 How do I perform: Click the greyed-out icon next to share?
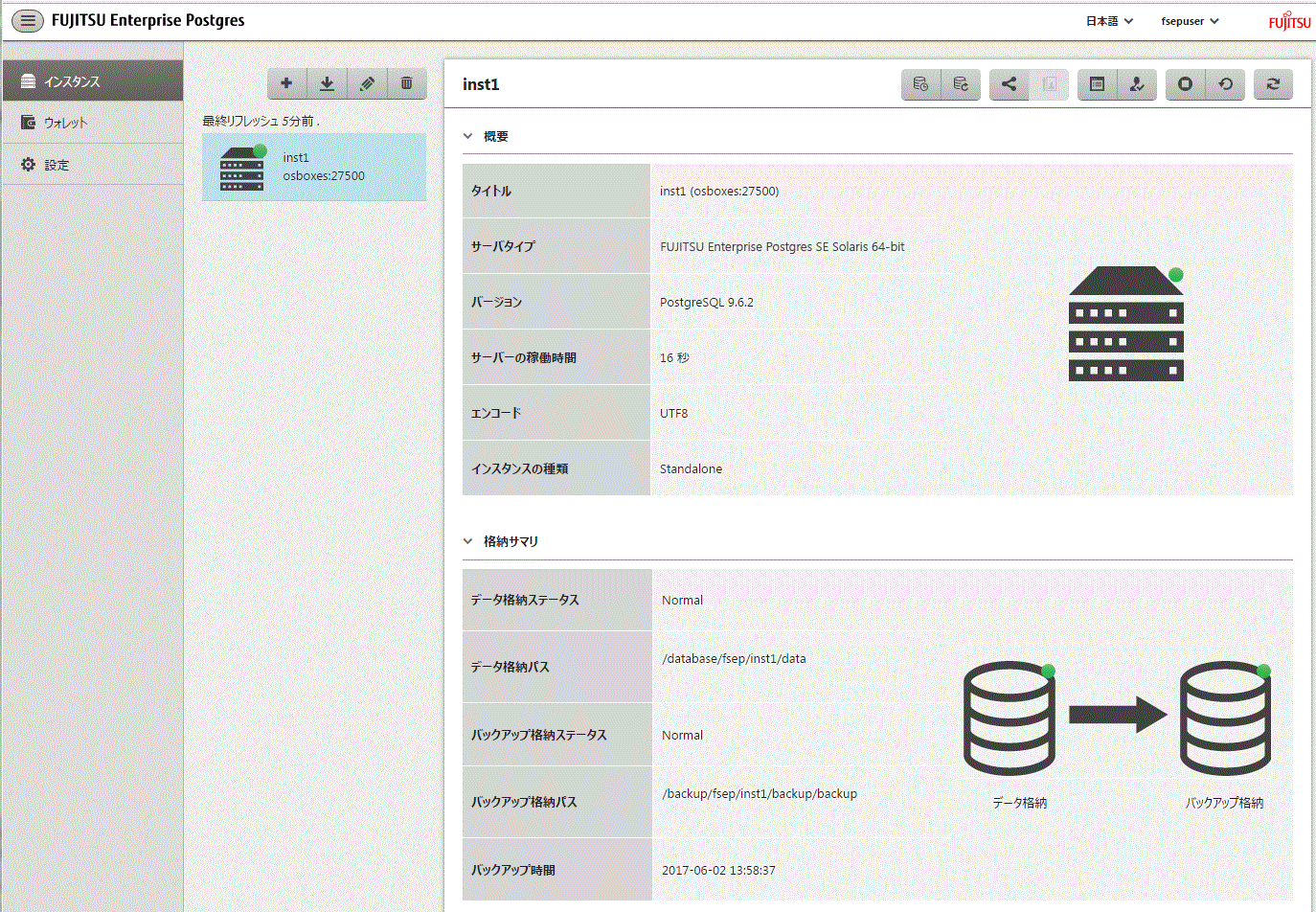pyautogui.click(x=1049, y=84)
